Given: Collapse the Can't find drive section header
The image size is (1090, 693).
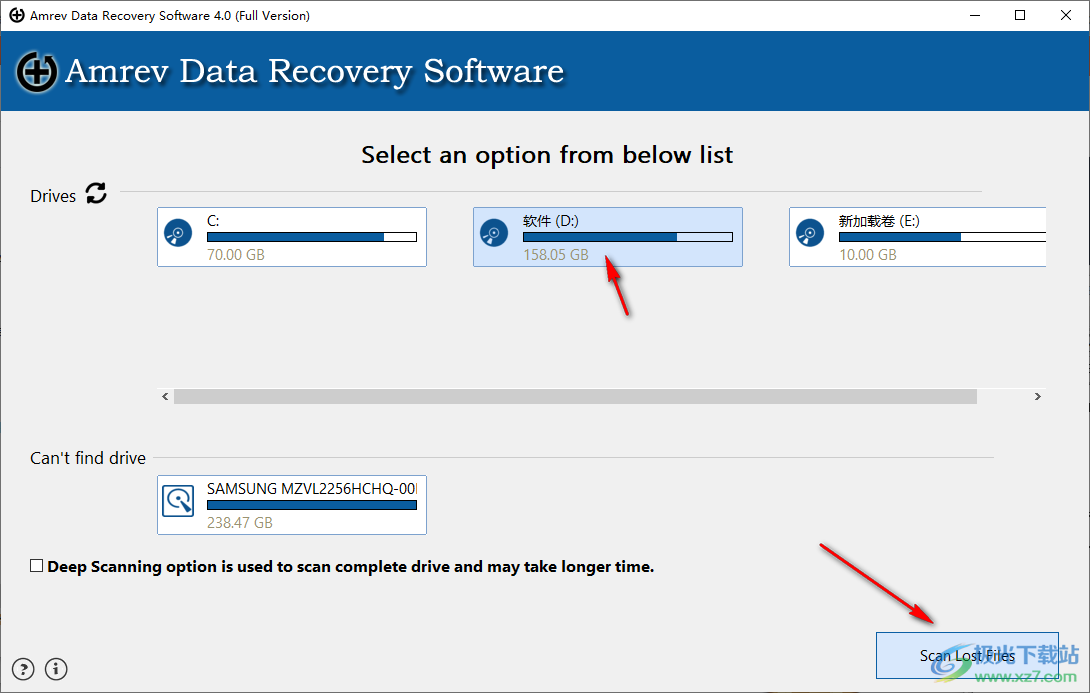Looking at the screenshot, I should 88,457.
